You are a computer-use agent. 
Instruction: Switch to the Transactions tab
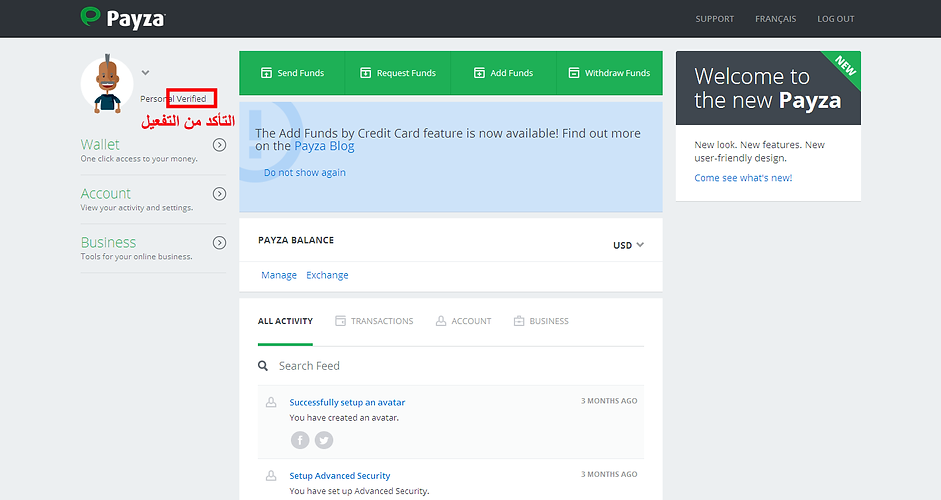[374, 321]
